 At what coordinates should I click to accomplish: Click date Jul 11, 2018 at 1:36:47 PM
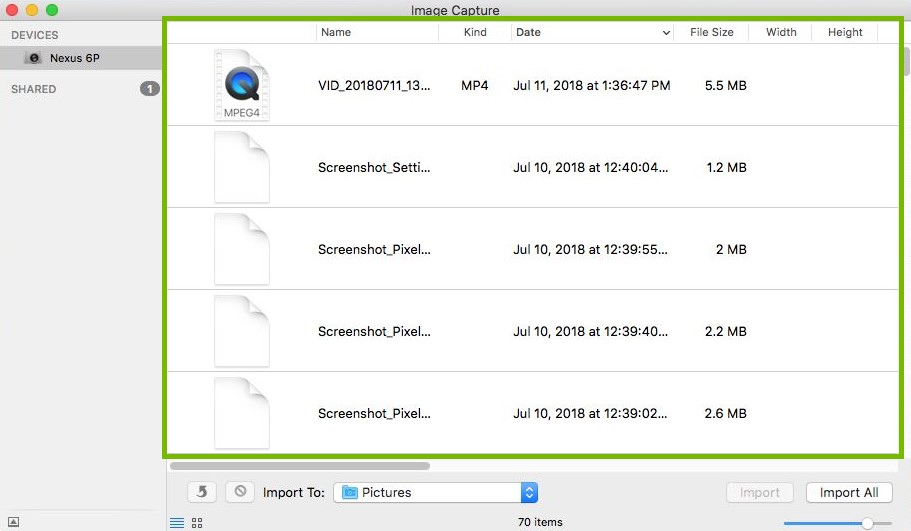pyautogui.click(x=591, y=85)
